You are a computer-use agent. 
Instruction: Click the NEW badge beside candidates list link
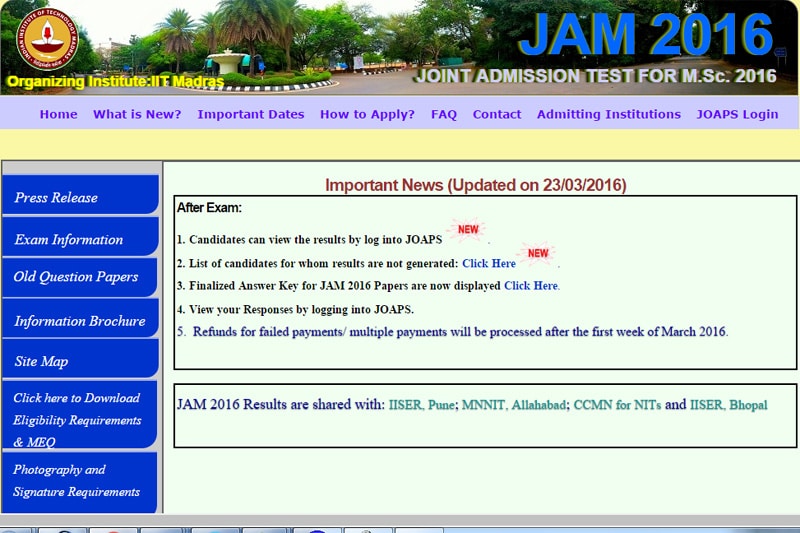(538, 253)
